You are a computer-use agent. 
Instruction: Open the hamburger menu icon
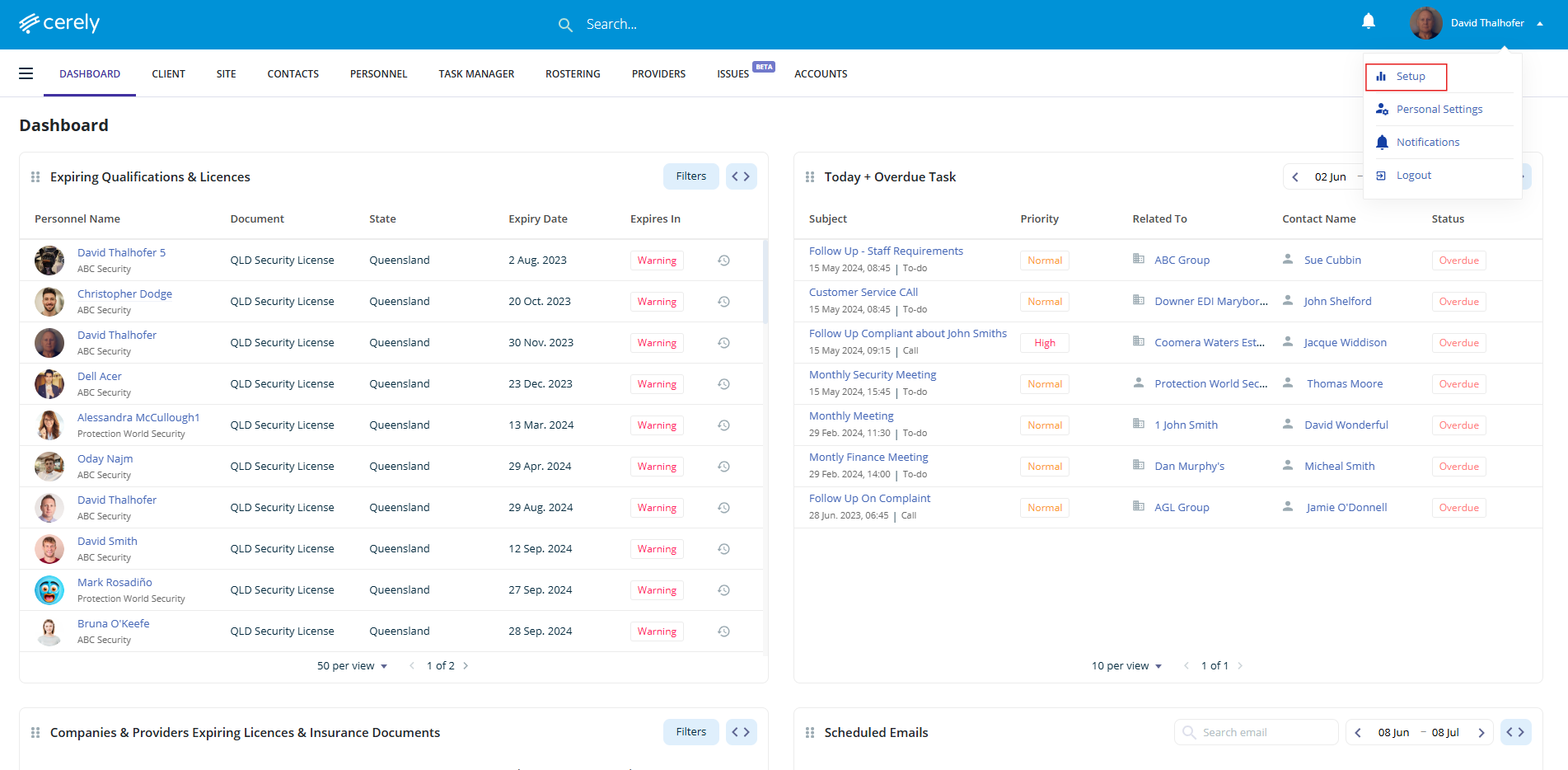26,74
